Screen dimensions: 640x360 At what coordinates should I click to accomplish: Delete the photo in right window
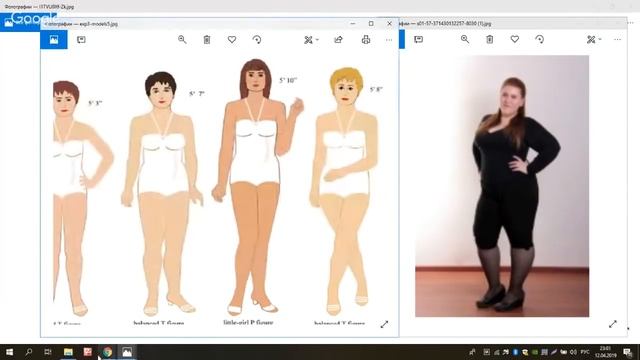[x=489, y=39]
